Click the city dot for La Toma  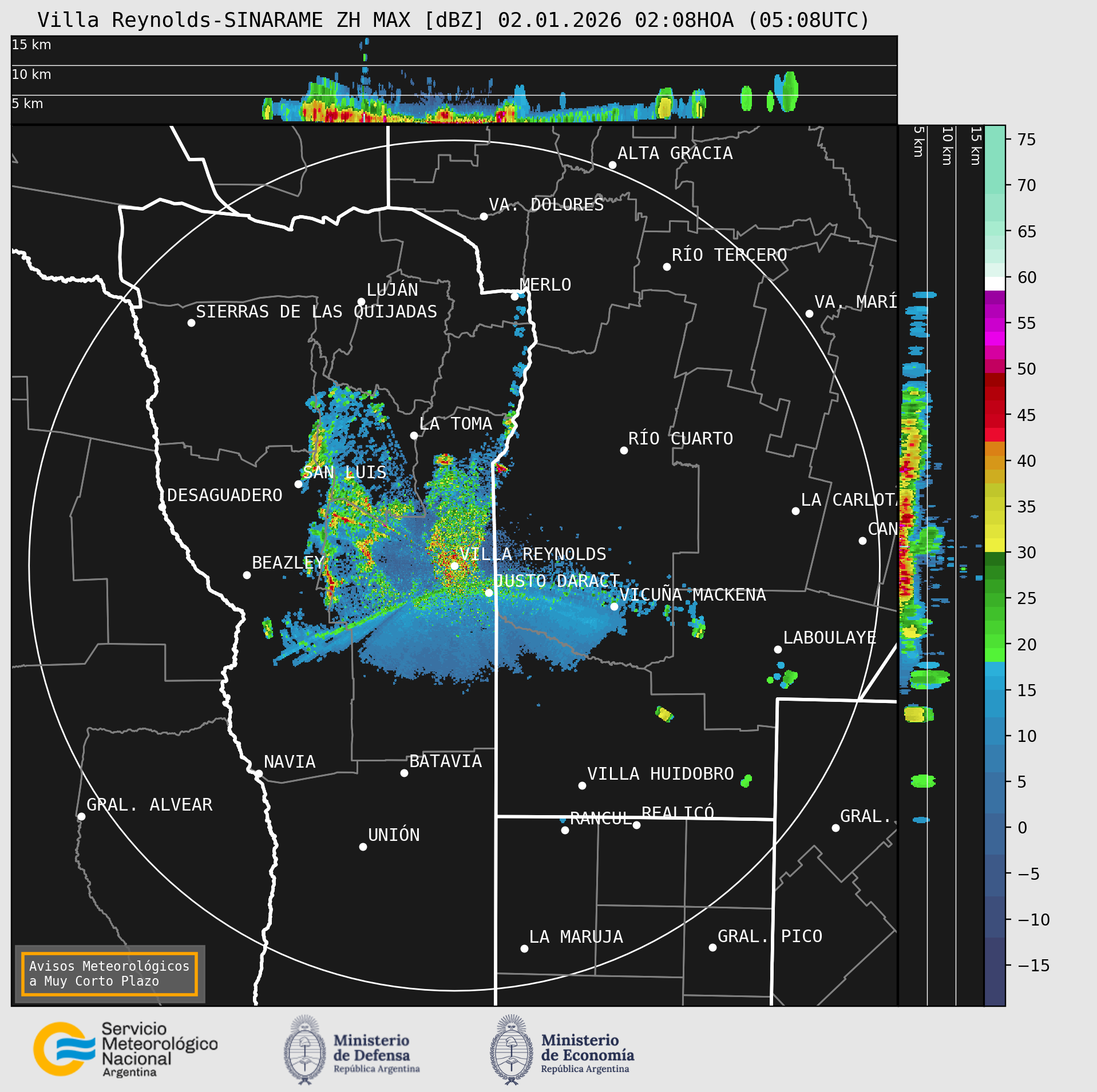(414, 435)
